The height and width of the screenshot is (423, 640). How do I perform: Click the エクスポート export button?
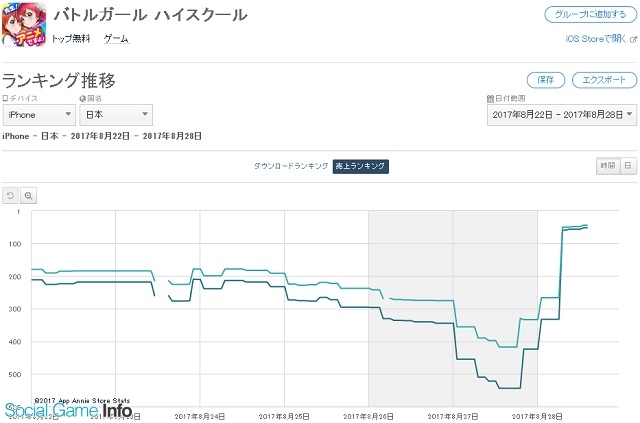click(604, 80)
